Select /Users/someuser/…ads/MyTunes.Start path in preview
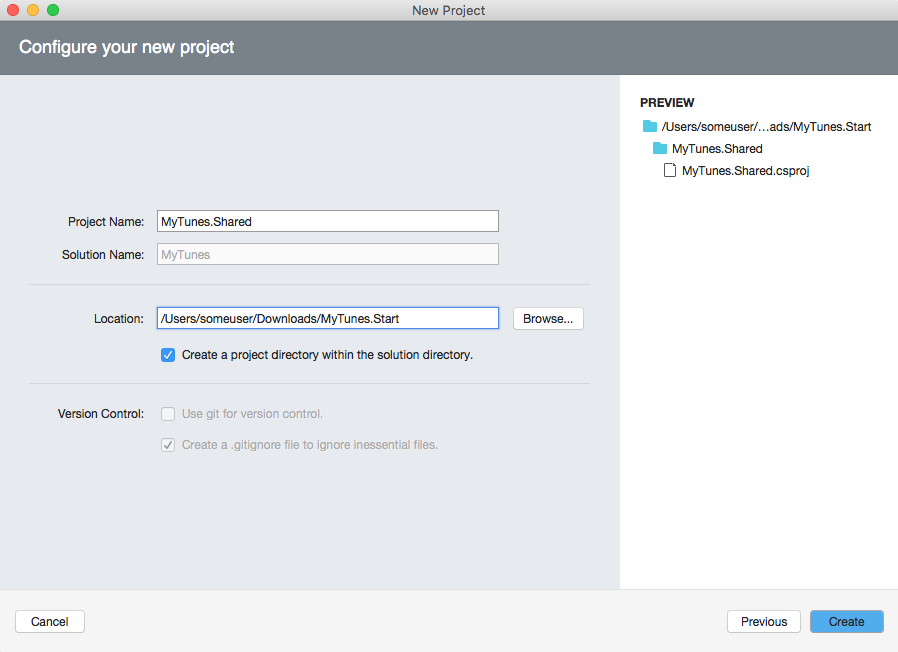The width and height of the screenshot is (898, 652). point(766,127)
